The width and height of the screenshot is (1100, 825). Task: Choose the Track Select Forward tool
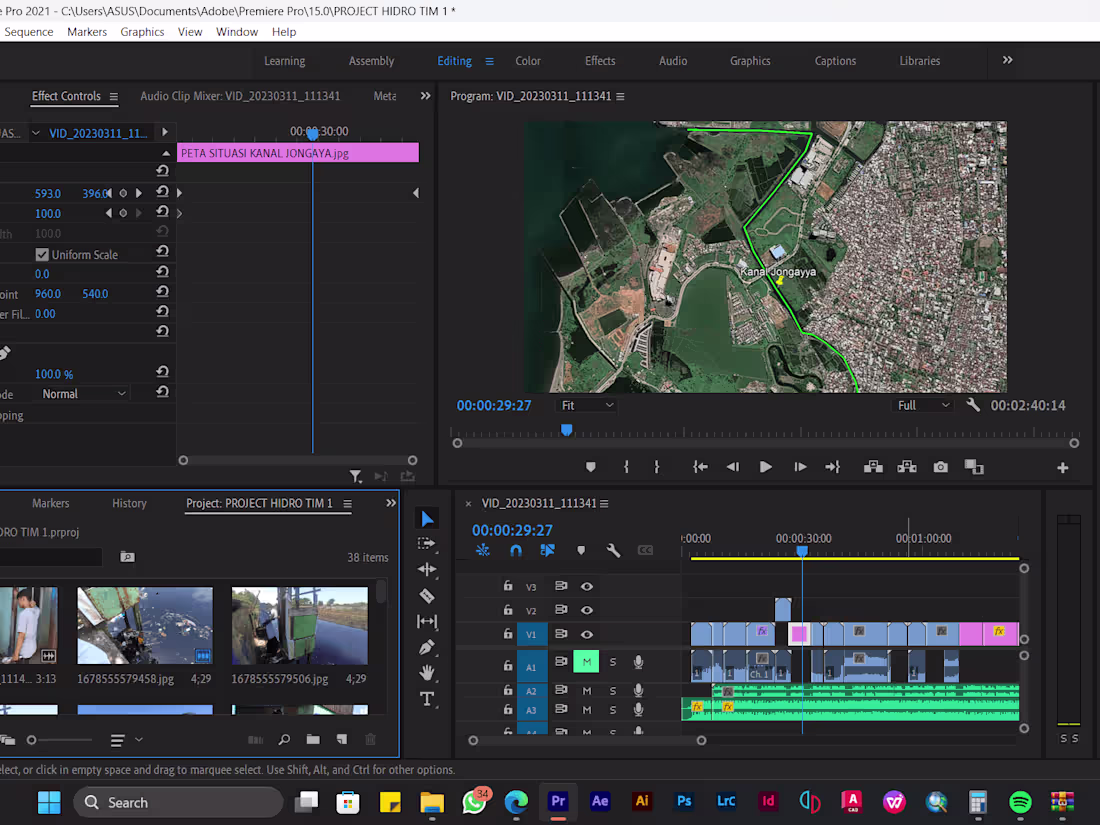tap(427, 544)
